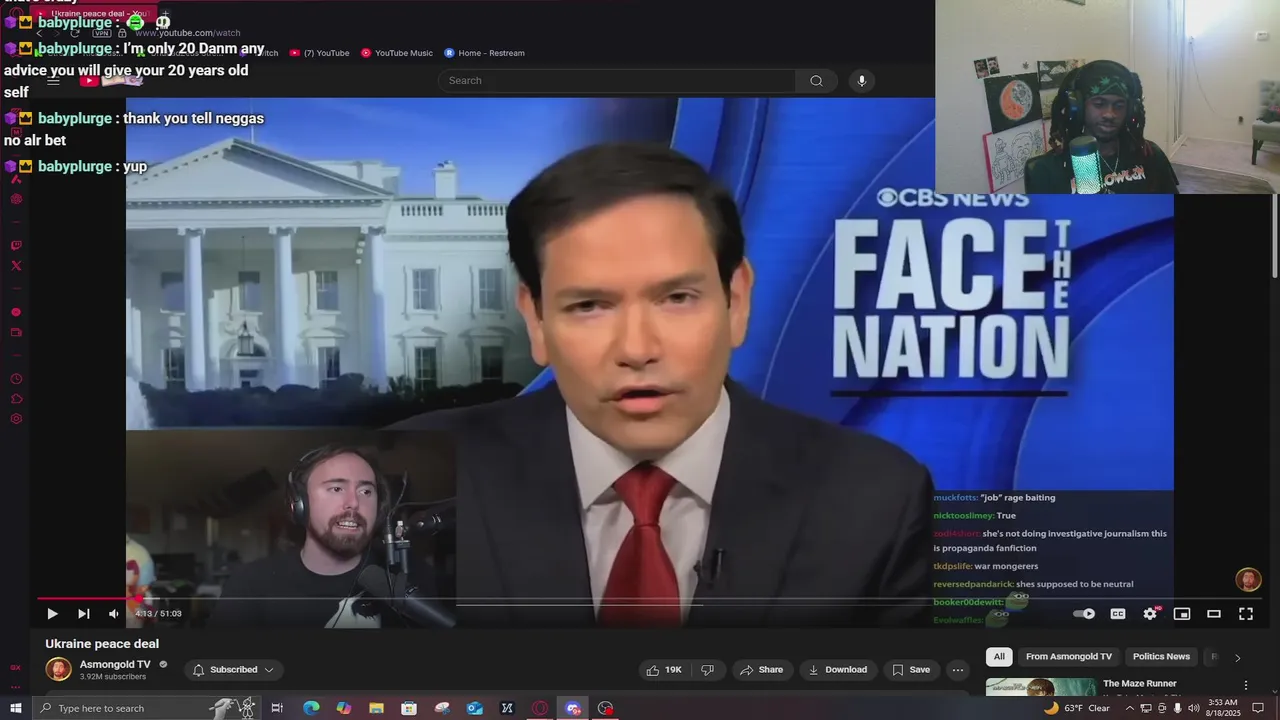The image size is (1280, 720).
Task: Open the Snipping Tool taskbar icon
Action: [x=442, y=708]
